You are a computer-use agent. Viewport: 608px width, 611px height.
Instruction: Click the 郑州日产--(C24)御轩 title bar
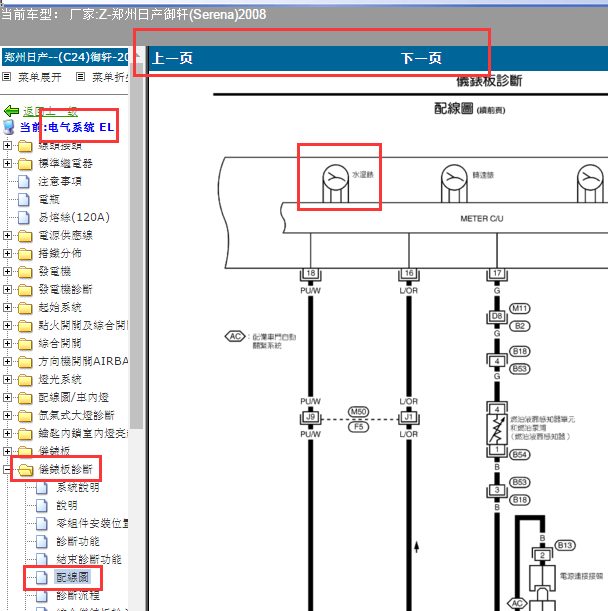65,57
